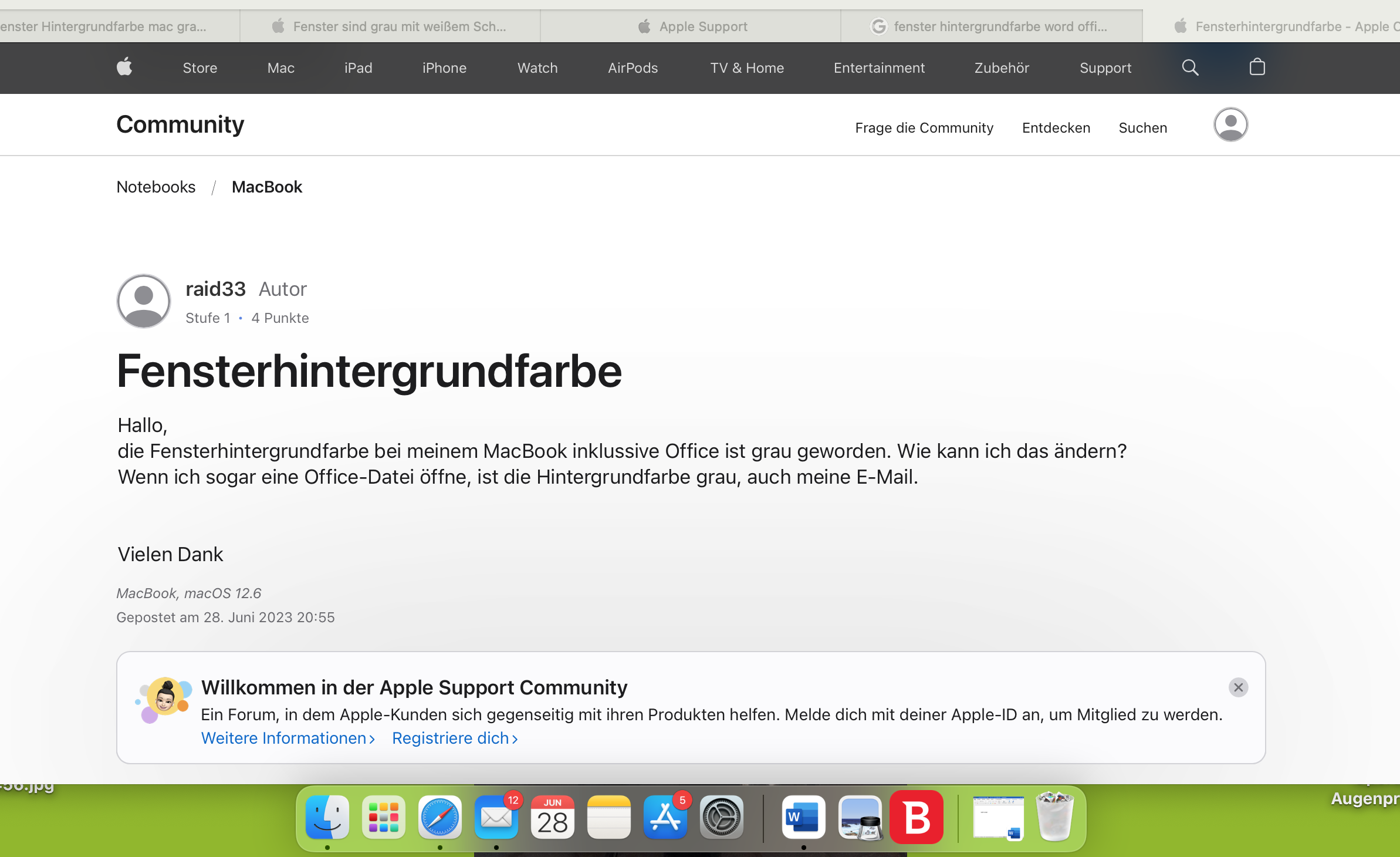1400x857 pixels.
Task: Open the Mail app in dock
Action: click(496, 817)
